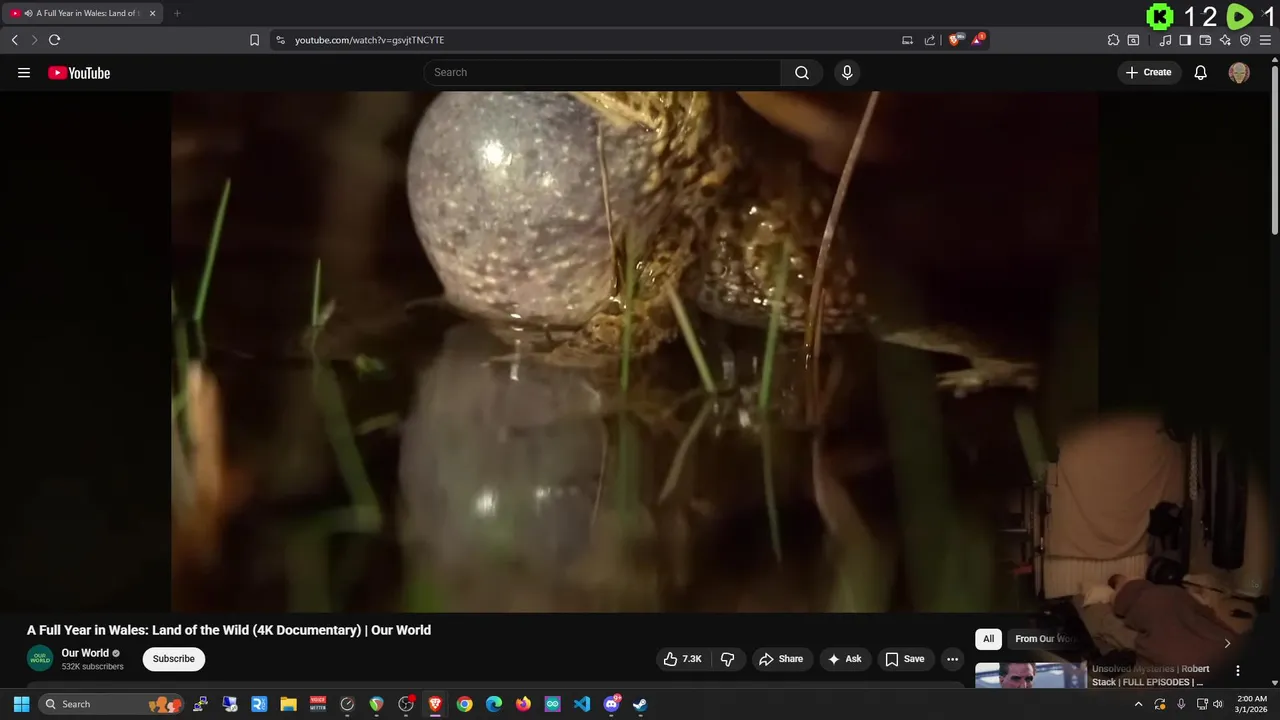This screenshot has width=1280, height=720.
Task: Open the Our World channel avatar
Action: coord(40,659)
